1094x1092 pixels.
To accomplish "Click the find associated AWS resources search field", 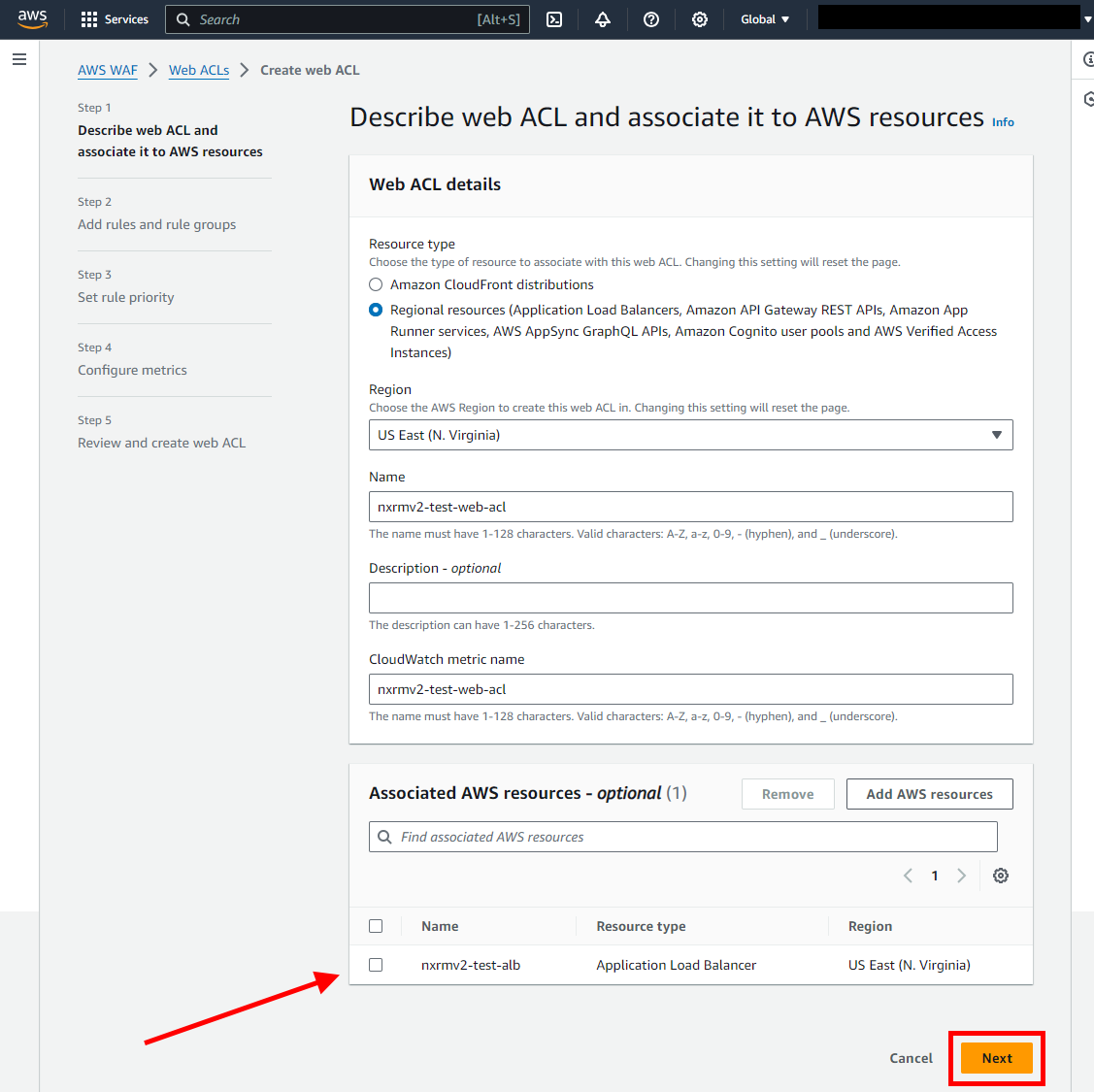I will [x=682, y=836].
